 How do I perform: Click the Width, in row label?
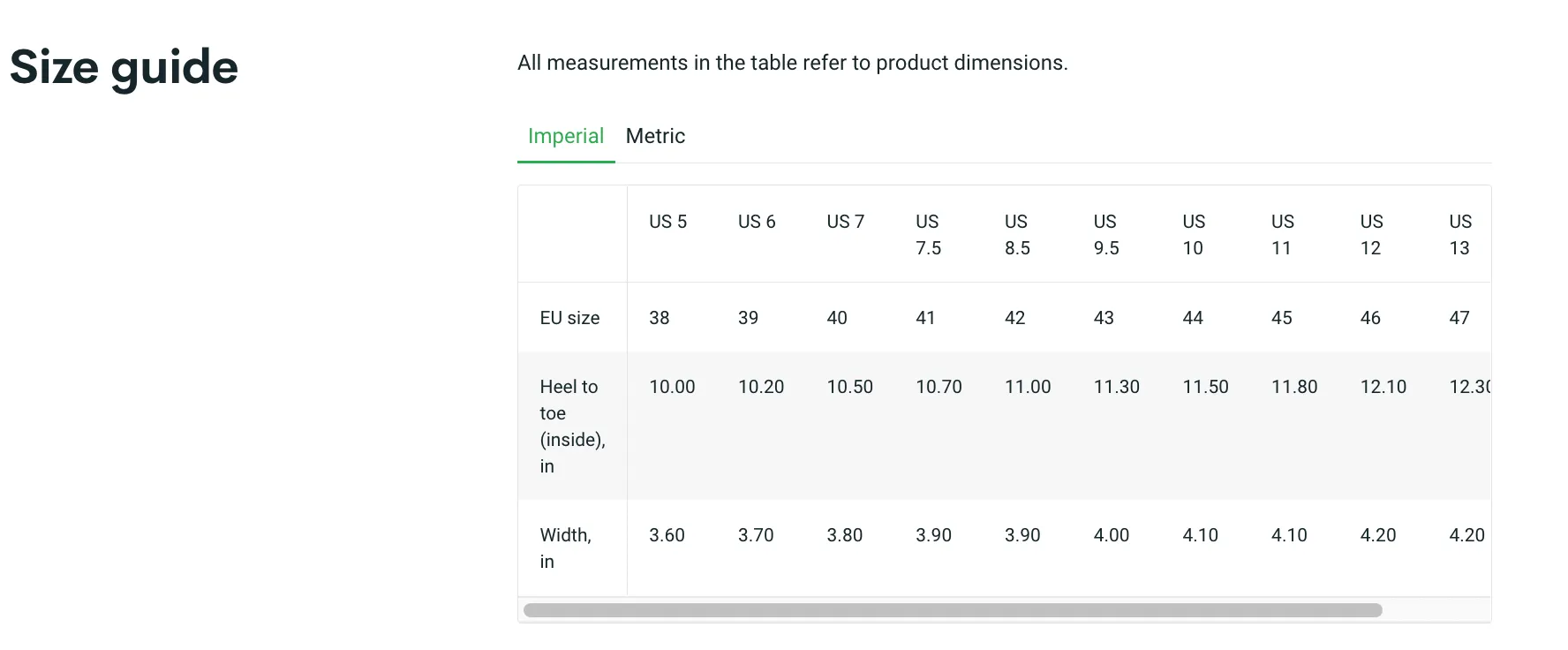tap(565, 548)
